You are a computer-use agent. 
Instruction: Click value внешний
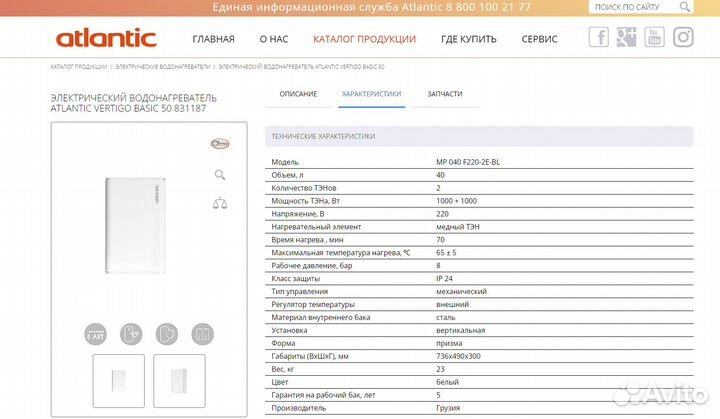coord(452,304)
